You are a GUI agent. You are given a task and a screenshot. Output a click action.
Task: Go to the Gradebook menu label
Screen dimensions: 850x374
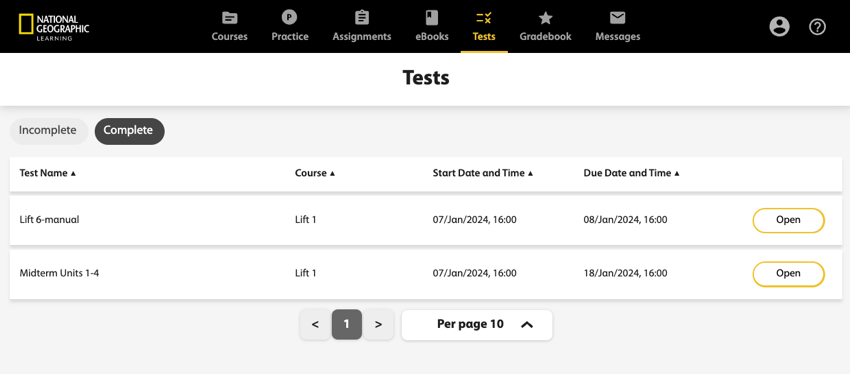[x=545, y=37]
